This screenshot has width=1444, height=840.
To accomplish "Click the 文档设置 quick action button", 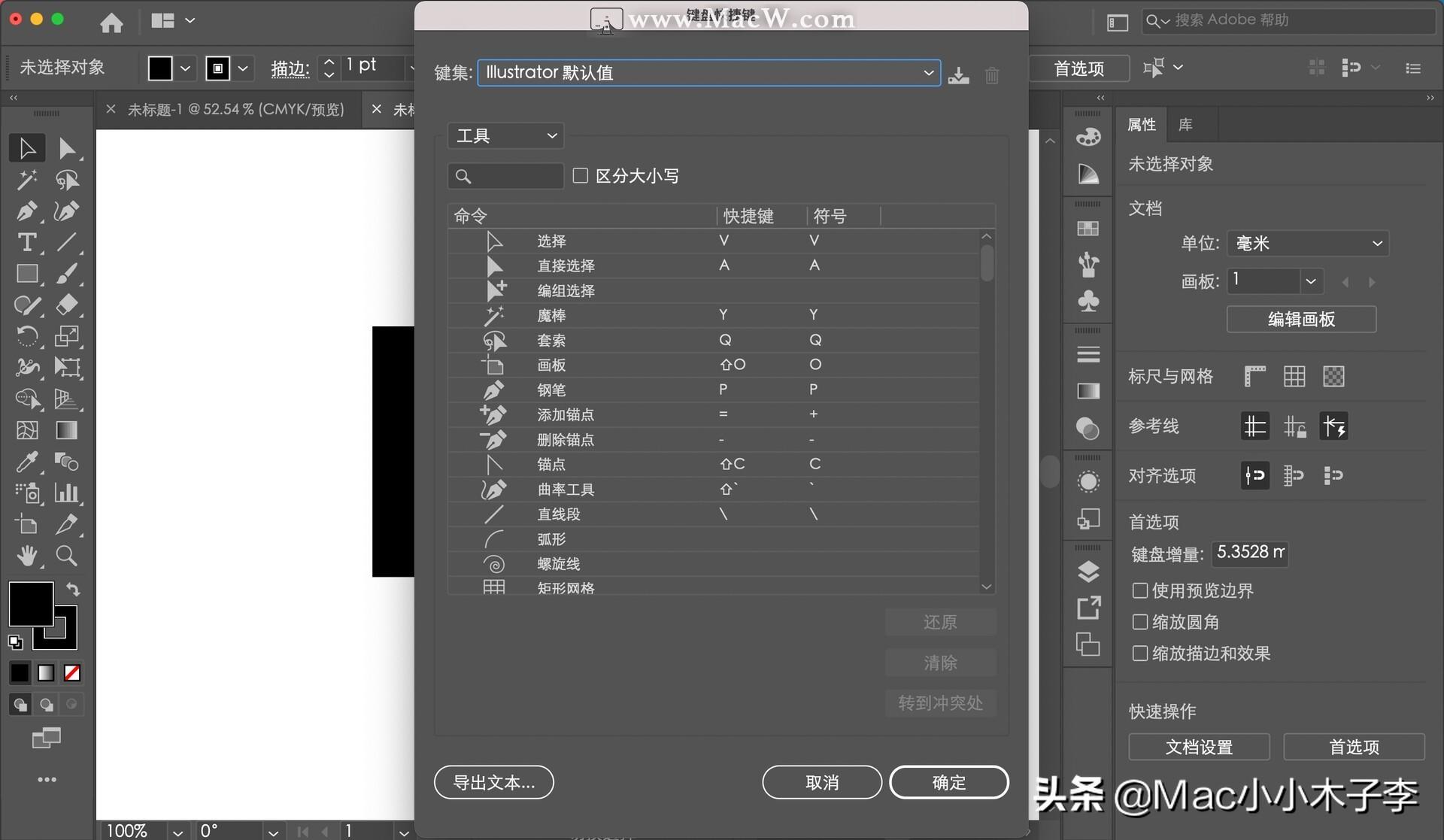I will (1199, 747).
